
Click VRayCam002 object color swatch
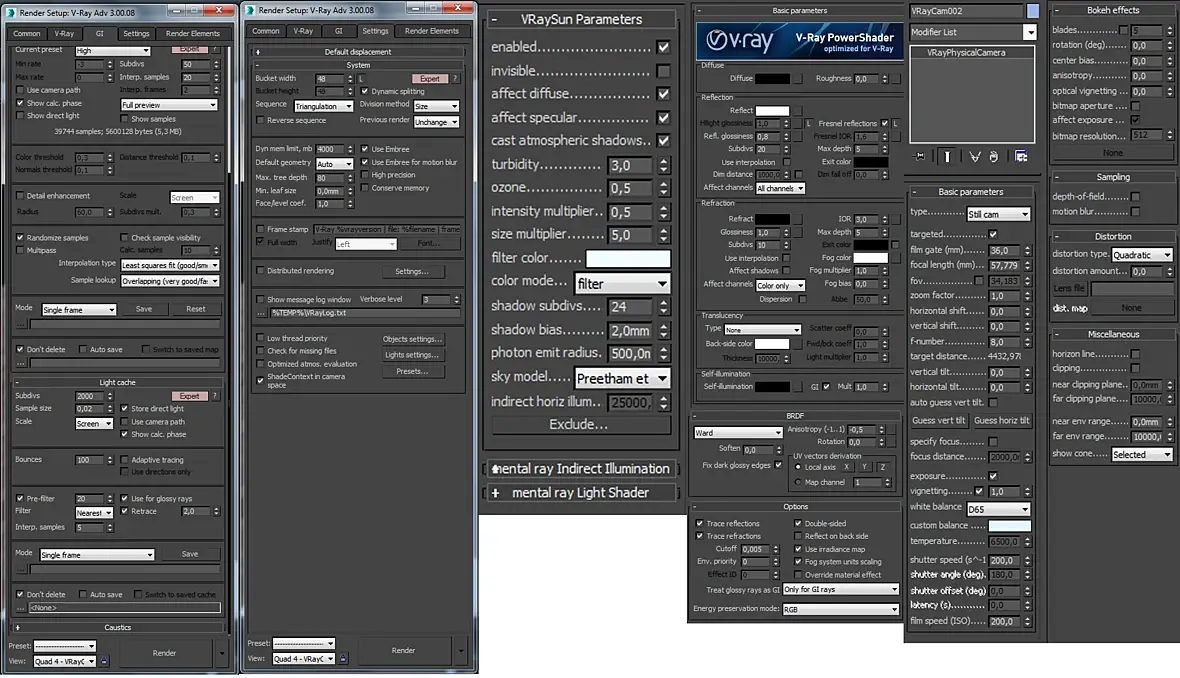pyautogui.click(x=1033, y=11)
